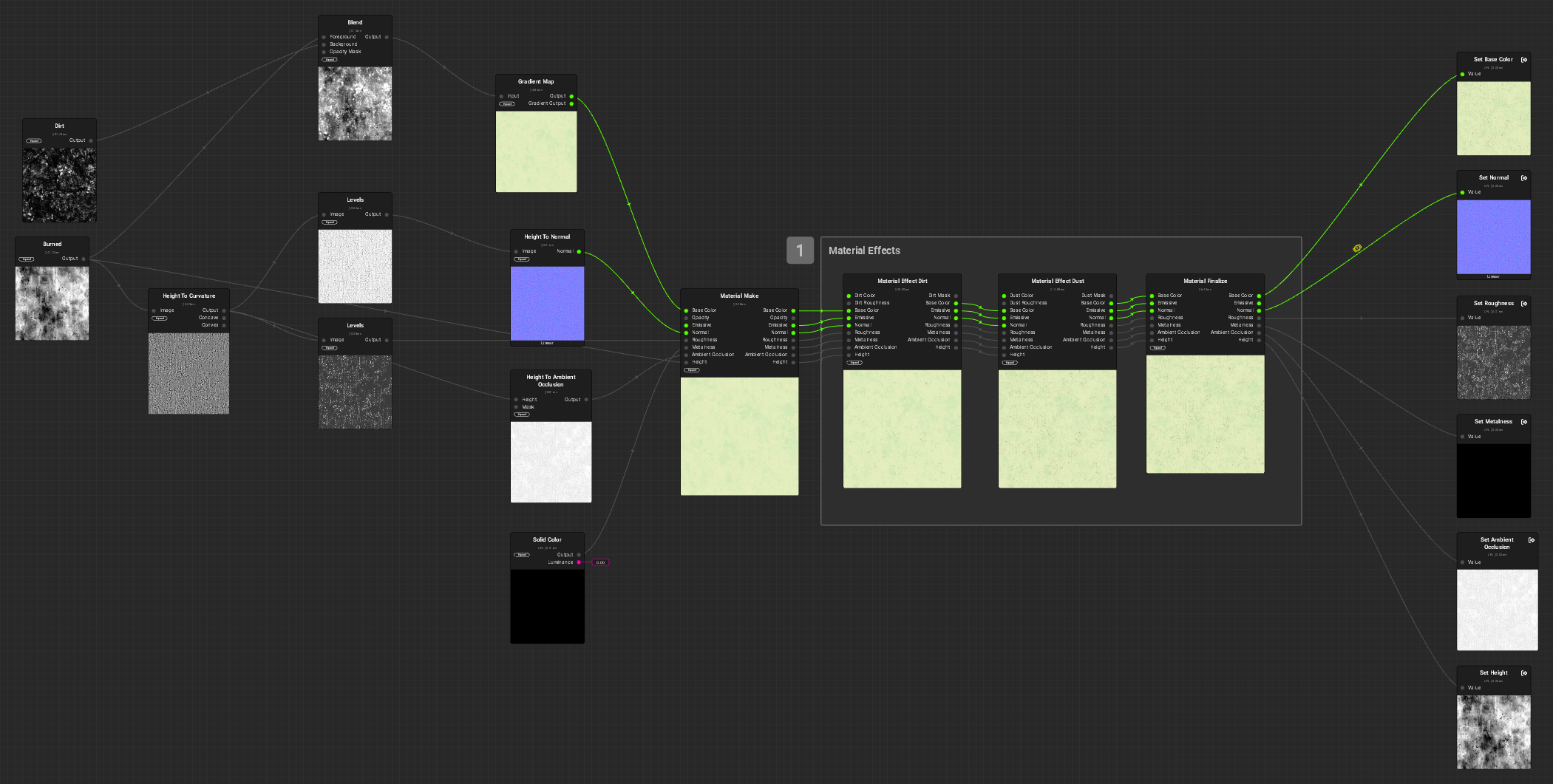Screen dimensions: 1553x784
Task: Click output icon on Set Base Color node
Action: click(1523, 60)
